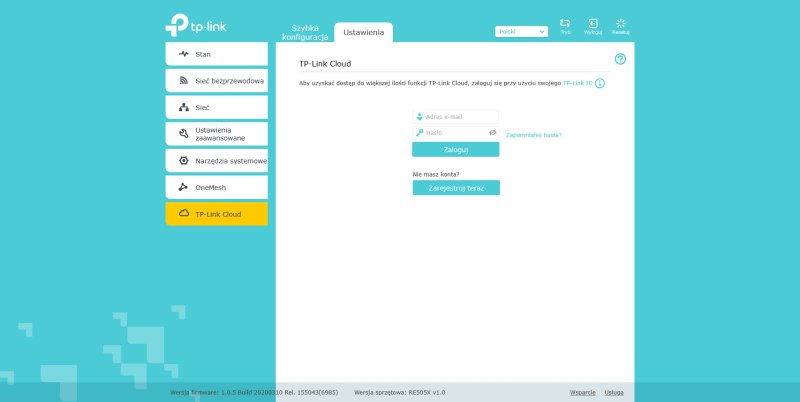800x402 pixels.
Task: Open the Stan menu item
Action: 216,54
